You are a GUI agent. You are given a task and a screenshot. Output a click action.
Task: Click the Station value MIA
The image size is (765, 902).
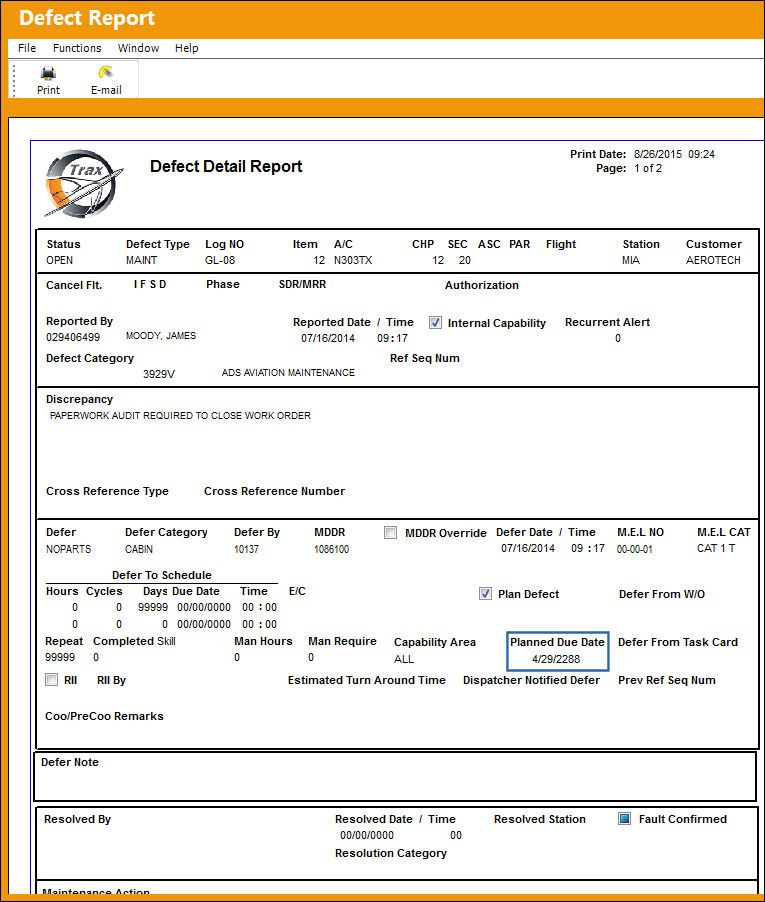(x=631, y=261)
